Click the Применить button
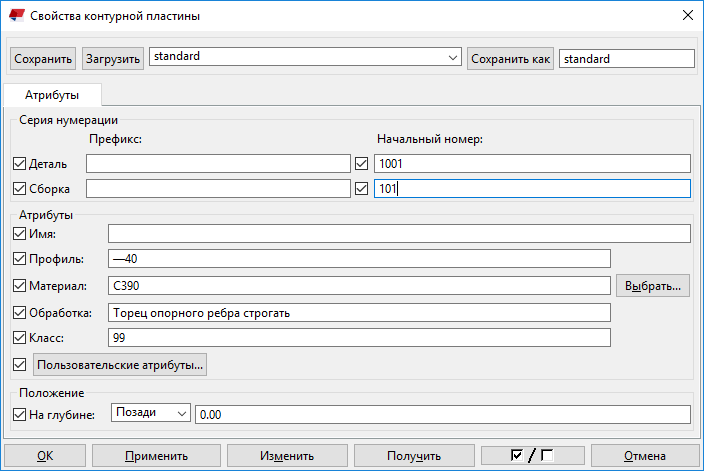Screen dimensions: 704x471 (x=156, y=456)
